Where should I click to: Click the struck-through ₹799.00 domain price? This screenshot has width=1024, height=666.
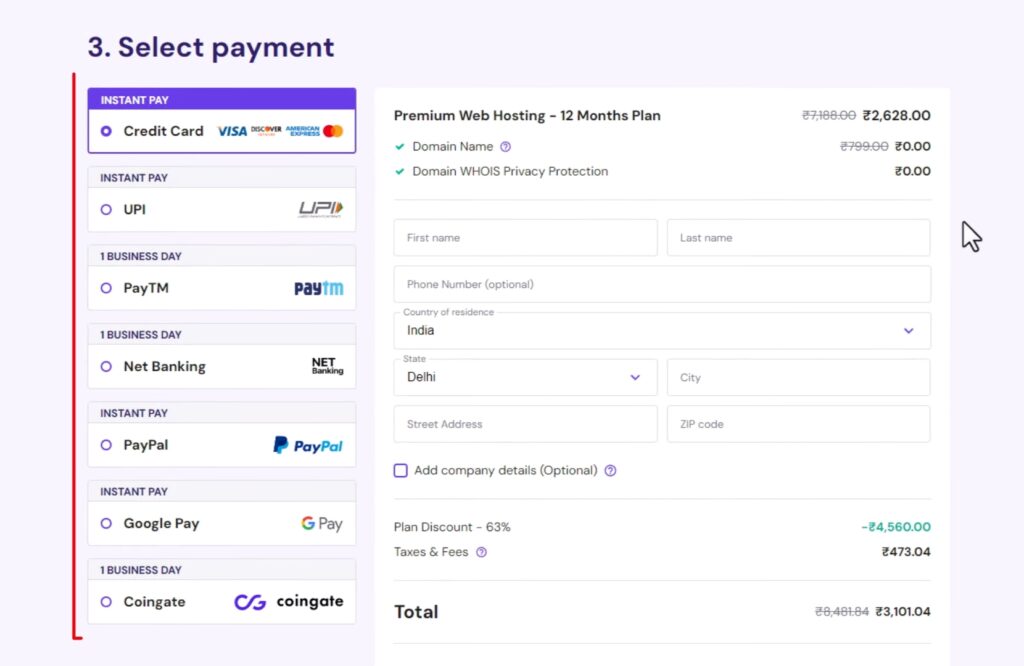pos(864,146)
